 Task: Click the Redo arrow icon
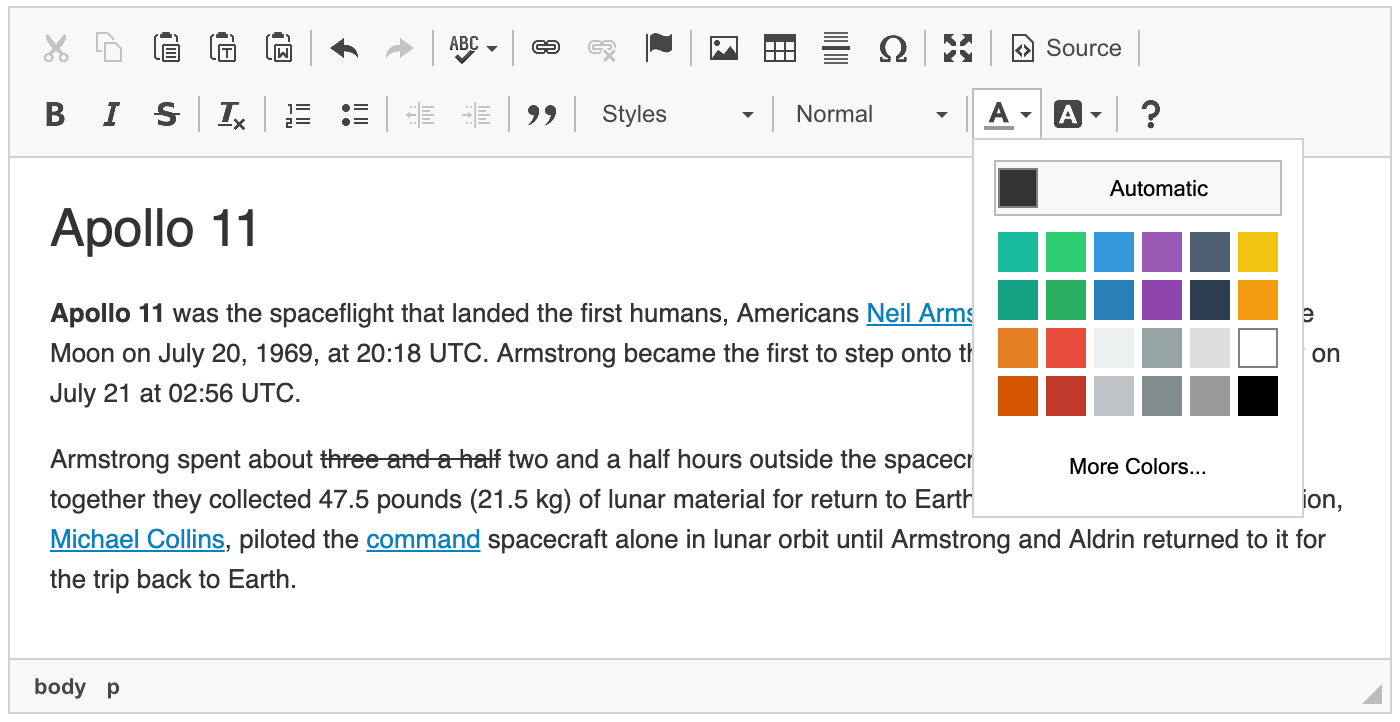pyautogui.click(x=400, y=48)
